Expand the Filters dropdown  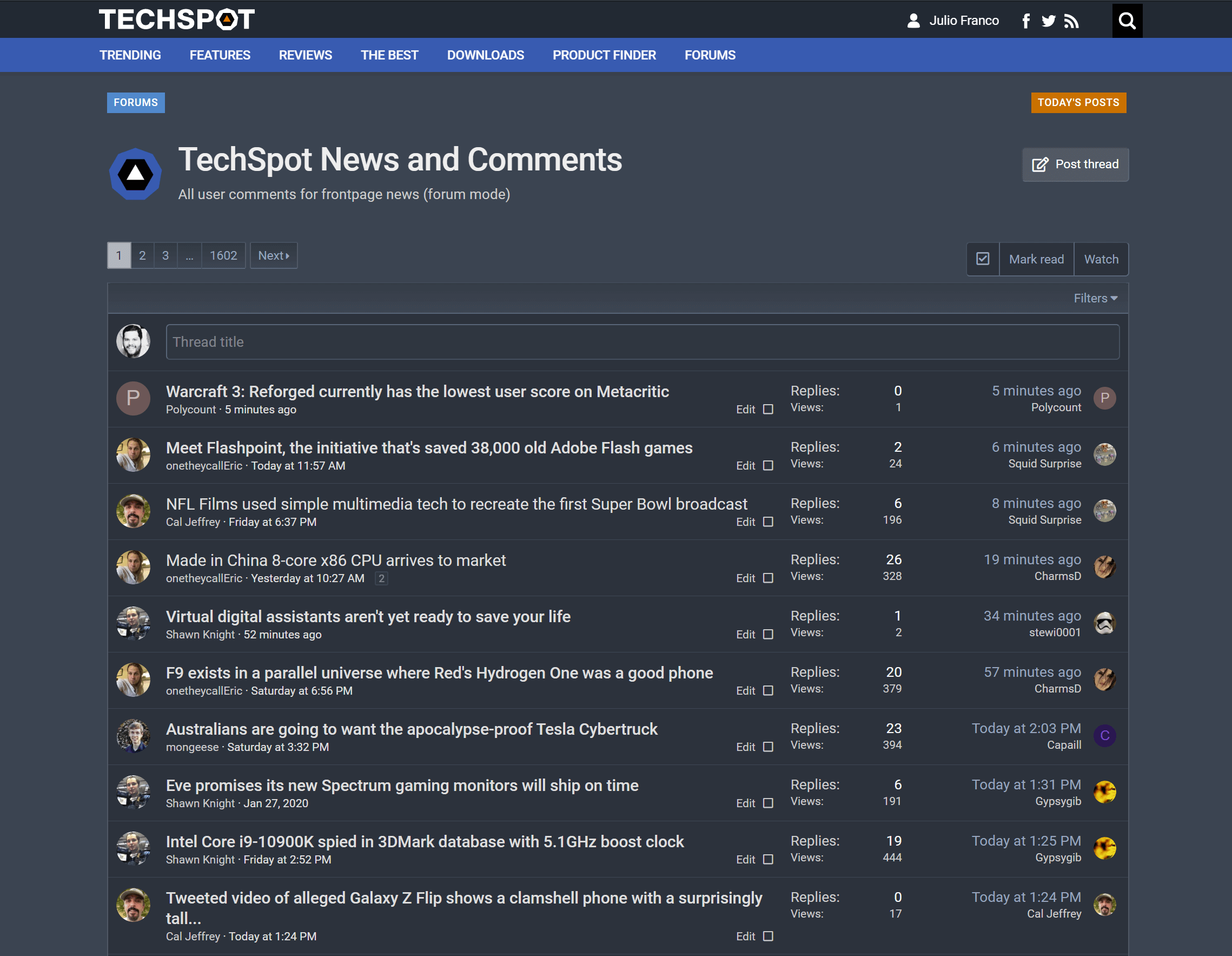point(1095,298)
